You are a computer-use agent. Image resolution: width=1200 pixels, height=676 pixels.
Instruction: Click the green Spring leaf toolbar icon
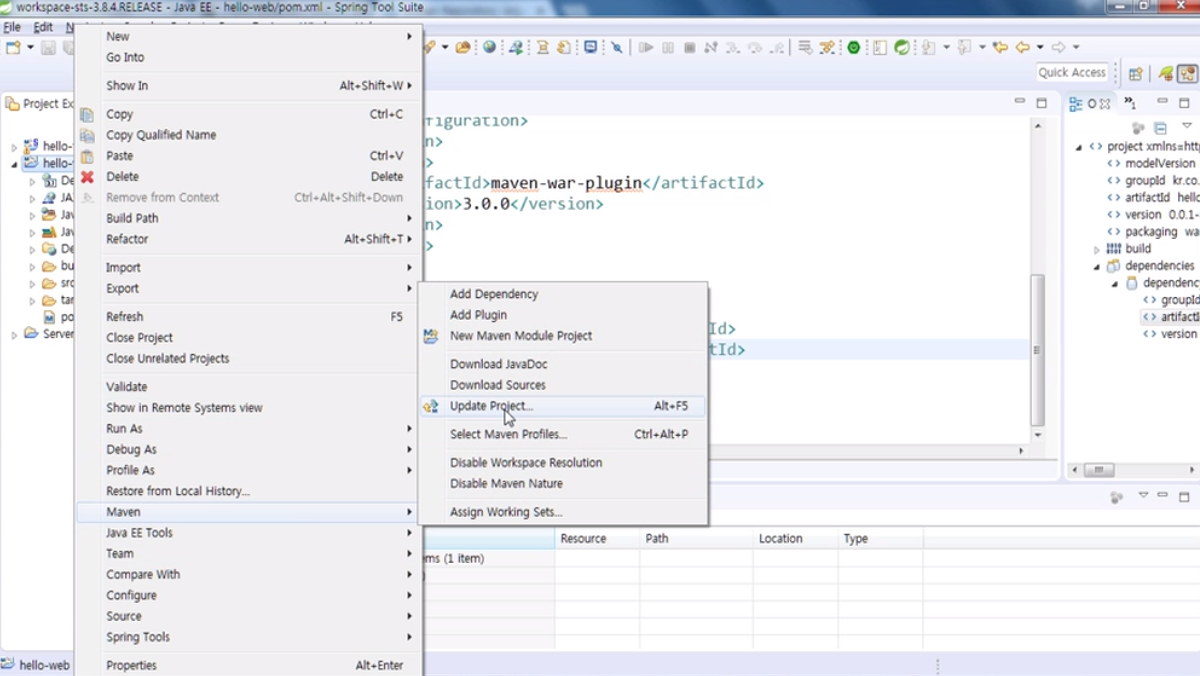(x=902, y=47)
